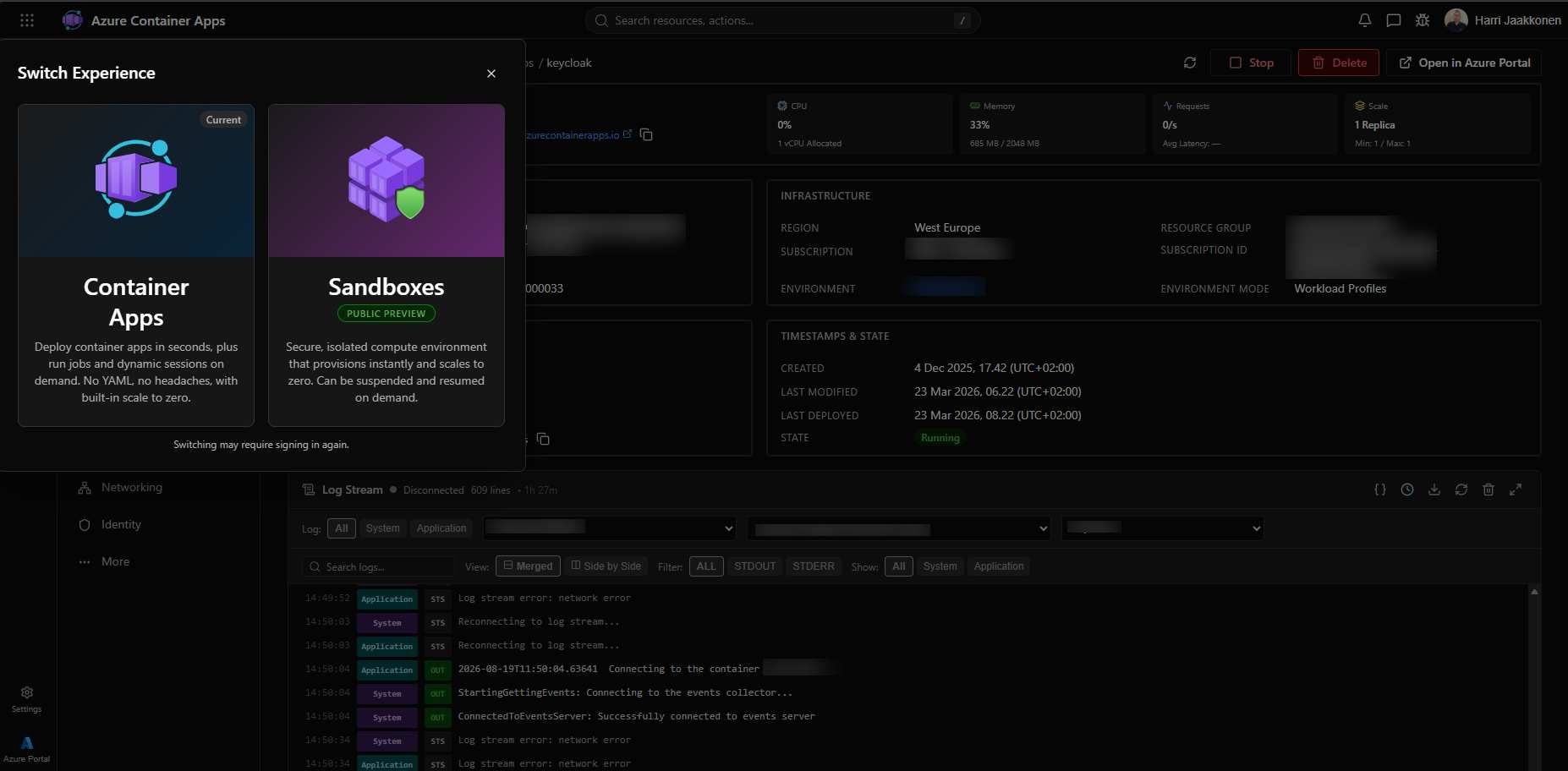
Task: Filter logs by ALL streams
Action: (706, 566)
